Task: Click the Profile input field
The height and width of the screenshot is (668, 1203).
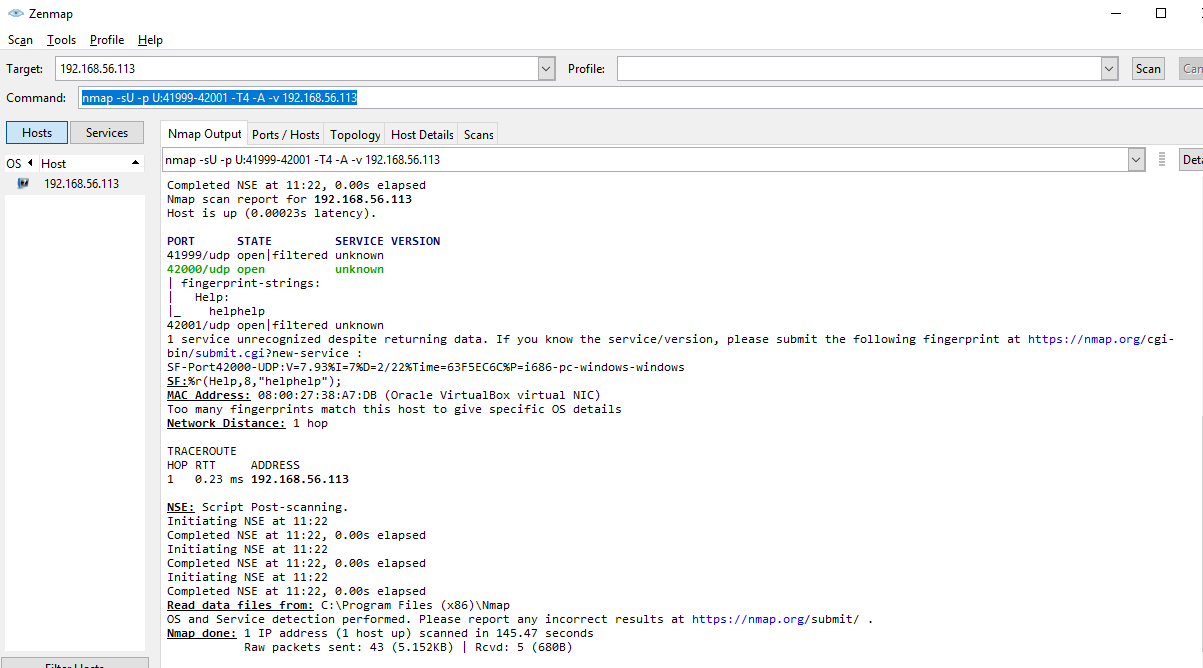Action: coord(859,69)
